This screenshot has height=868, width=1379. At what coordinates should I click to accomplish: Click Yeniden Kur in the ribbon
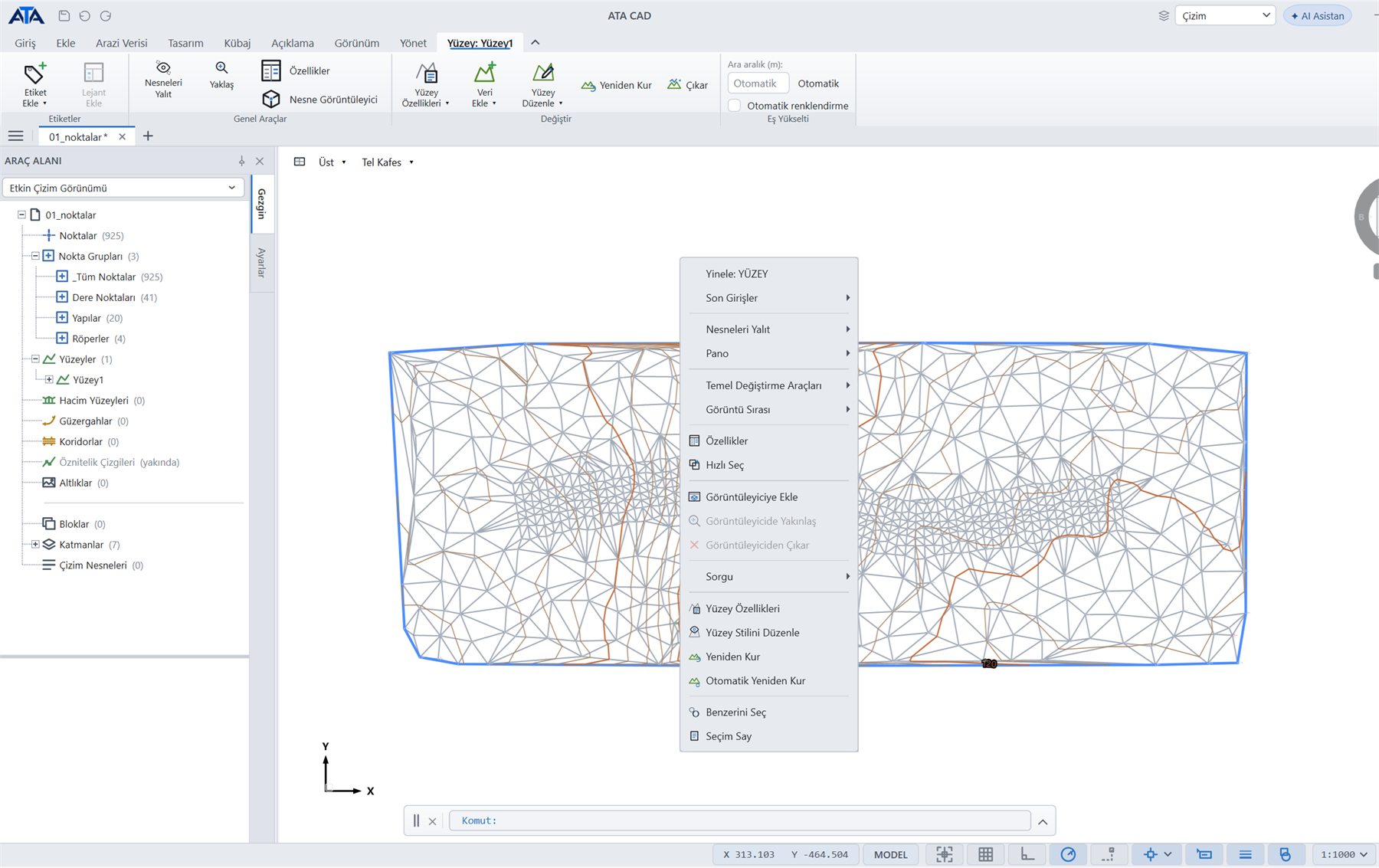click(x=617, y=85)
